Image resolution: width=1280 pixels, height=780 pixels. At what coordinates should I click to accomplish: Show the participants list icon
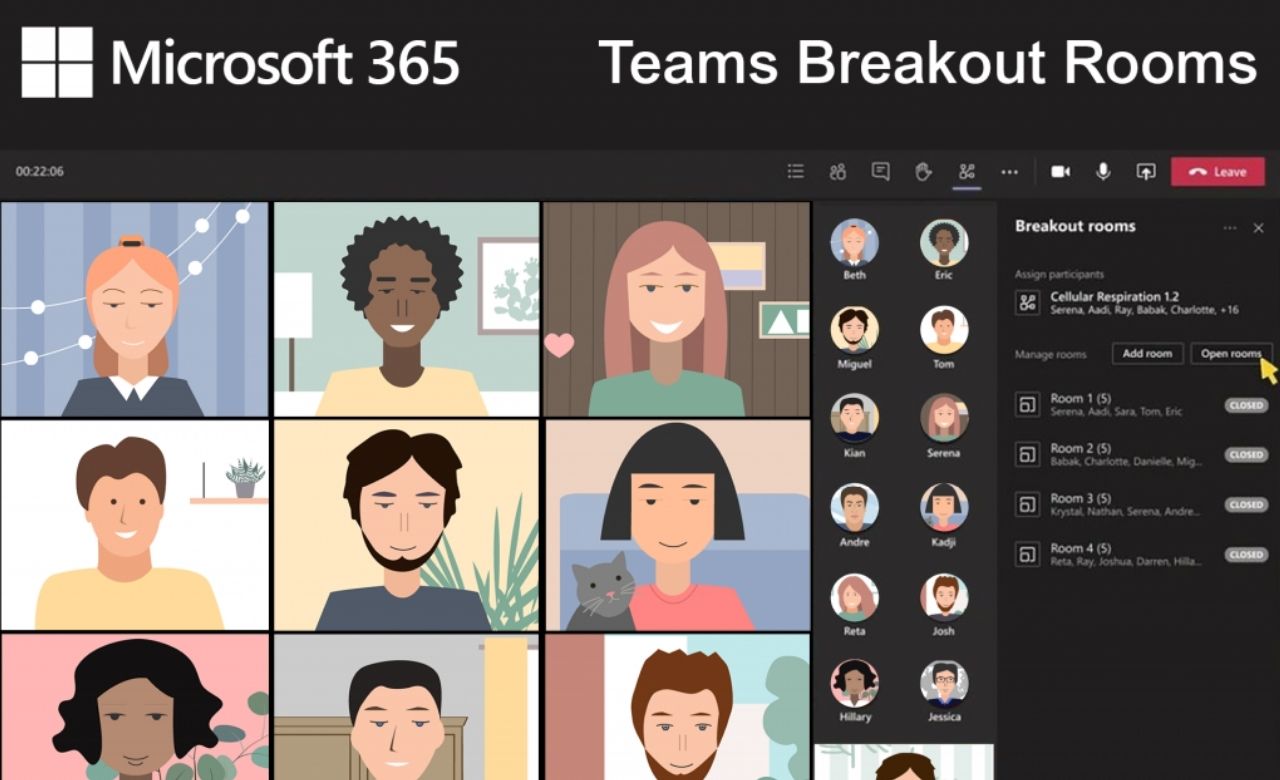coord(838,171)
